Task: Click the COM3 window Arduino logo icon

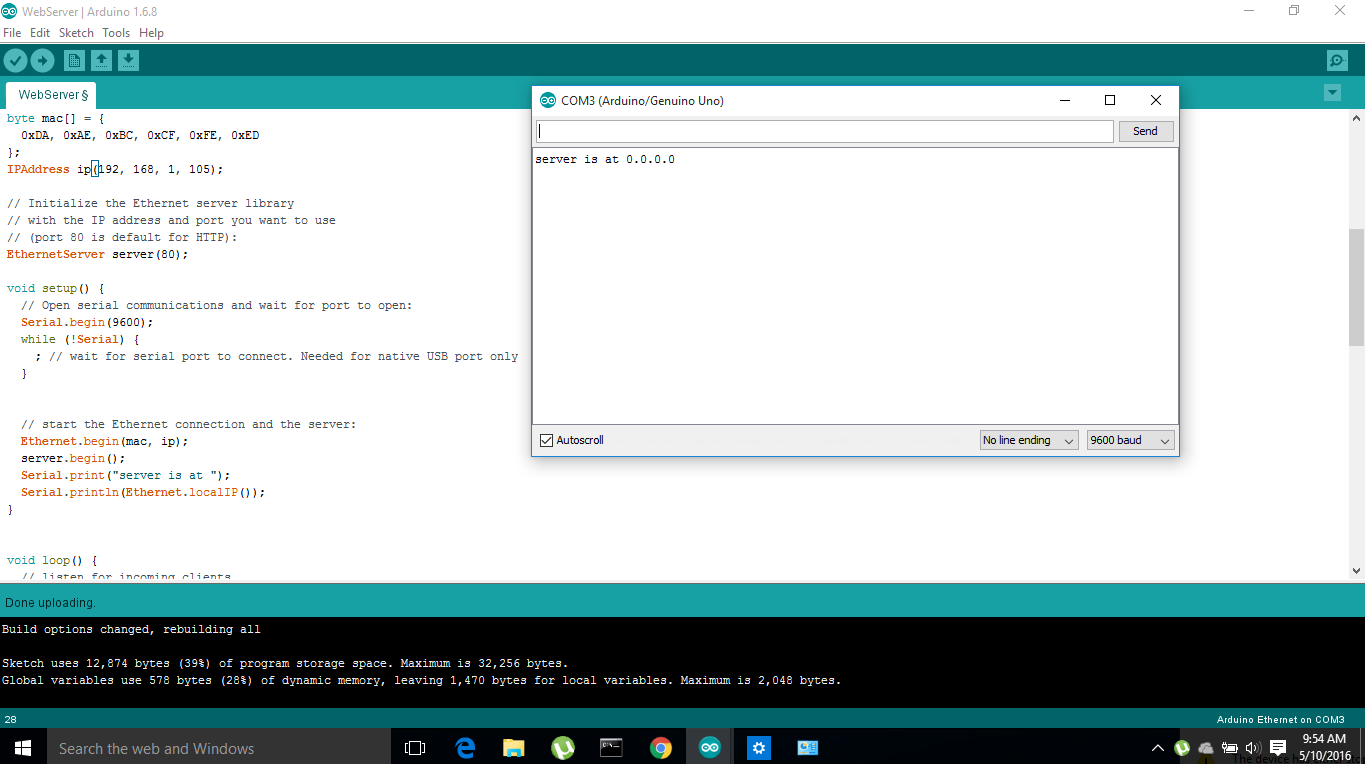Action: pos(547,100)
